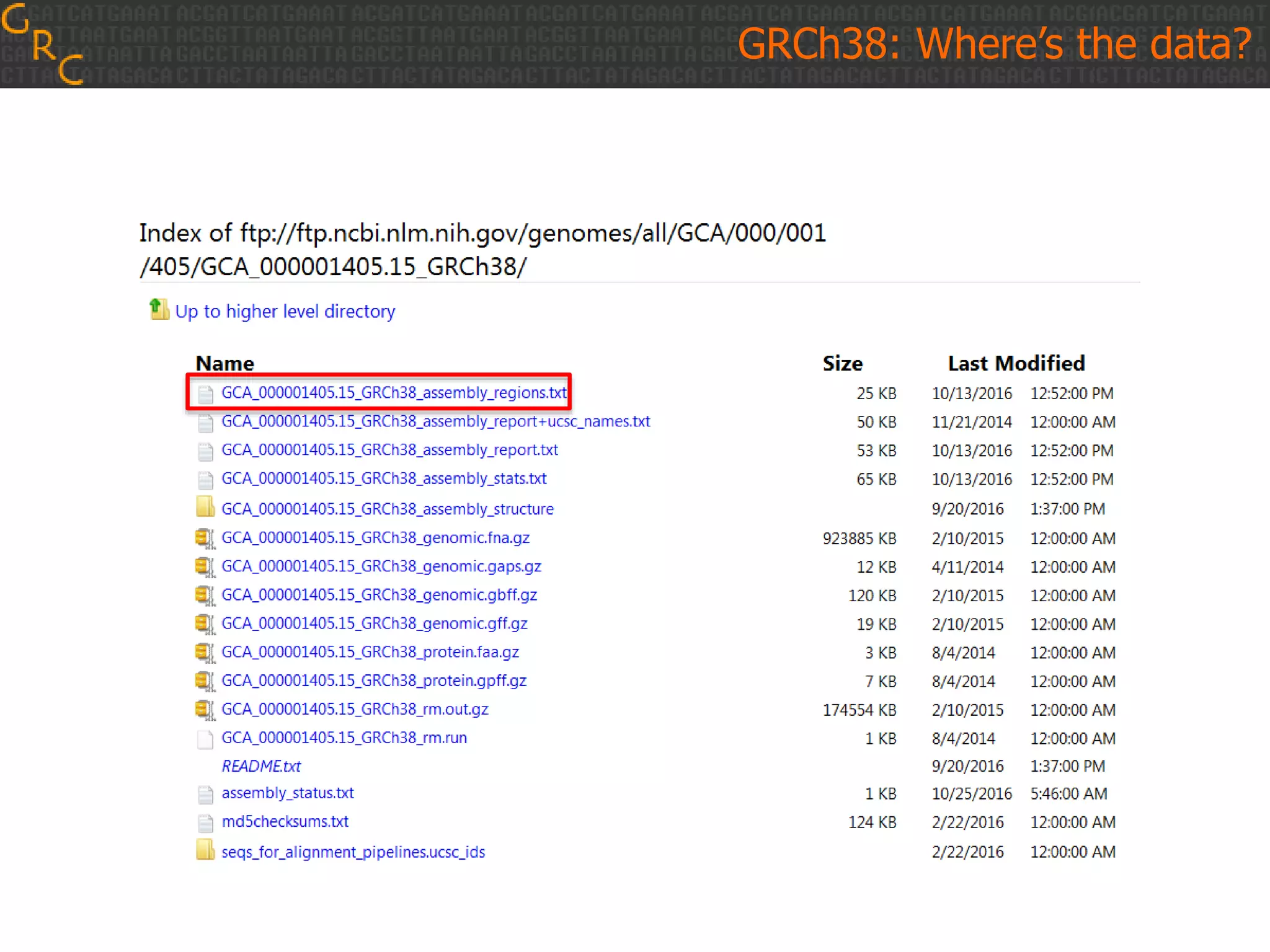This screenshot has height=952, width=1270.
Task: Open GCA_000001405.15_GRCh38_assembly_report.txt link
Action: (389, 450)
